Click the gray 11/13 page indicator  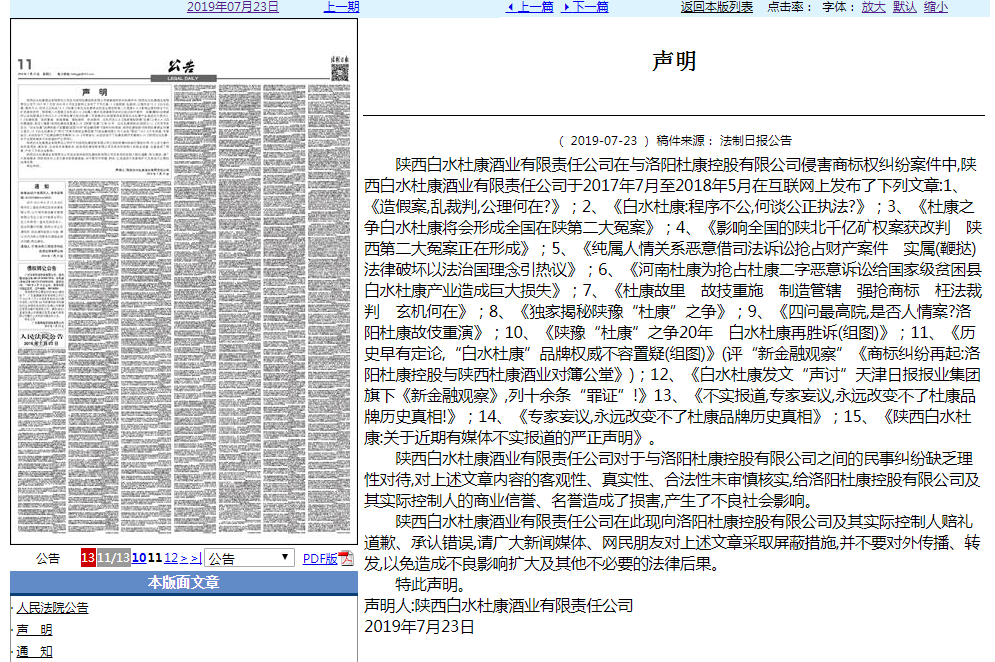tap(114, 558)
